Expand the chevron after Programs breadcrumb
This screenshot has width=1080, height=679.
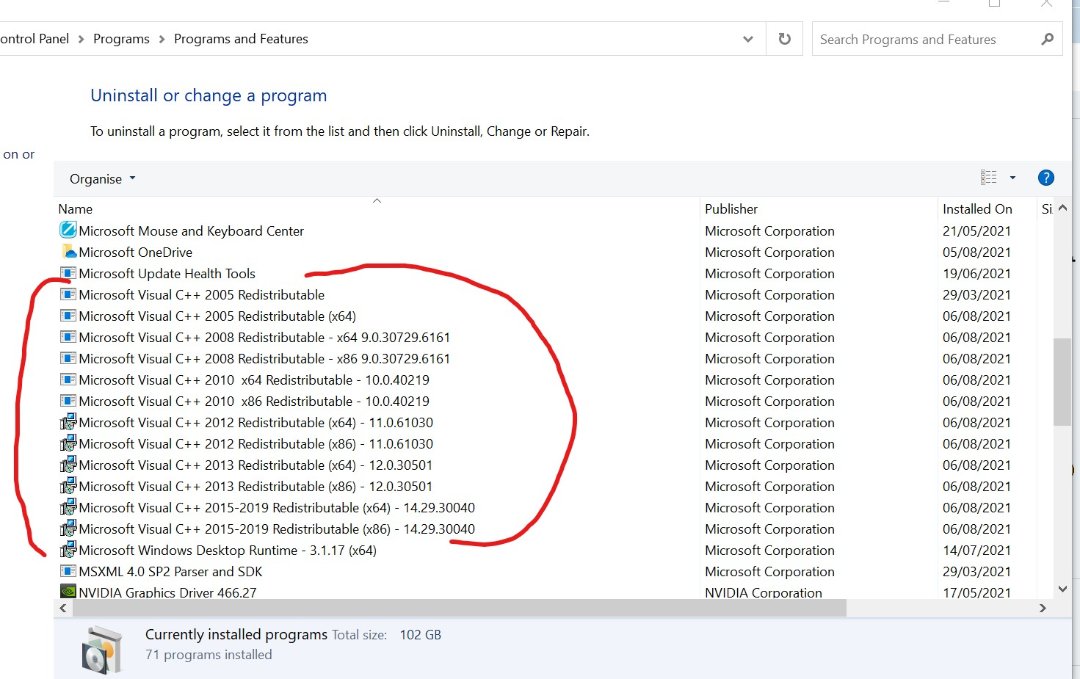162,39
